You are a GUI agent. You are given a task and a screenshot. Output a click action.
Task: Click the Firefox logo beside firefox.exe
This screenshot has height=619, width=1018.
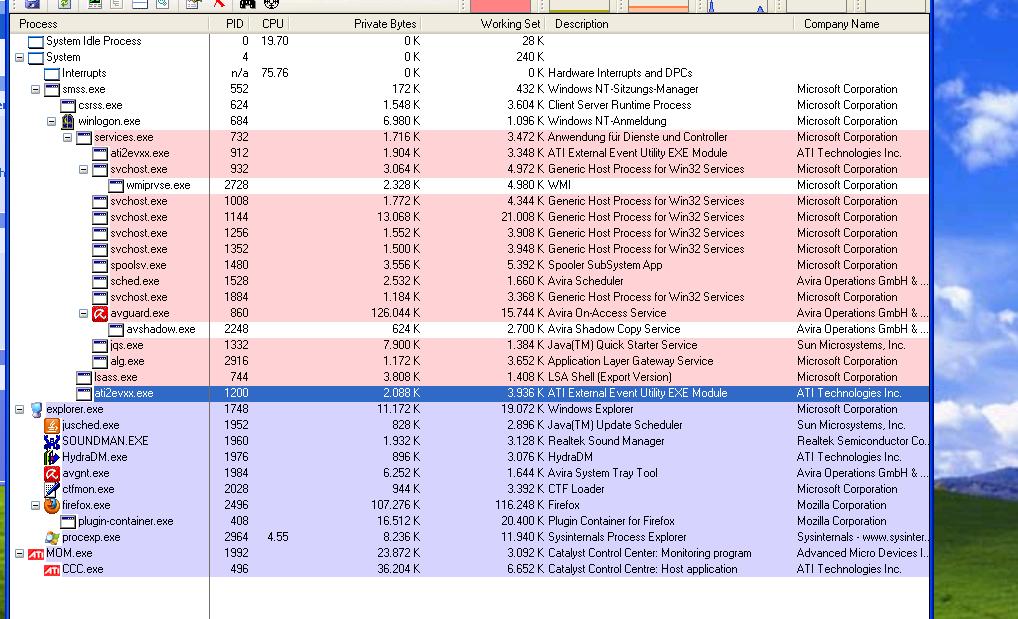coord(52,505)
